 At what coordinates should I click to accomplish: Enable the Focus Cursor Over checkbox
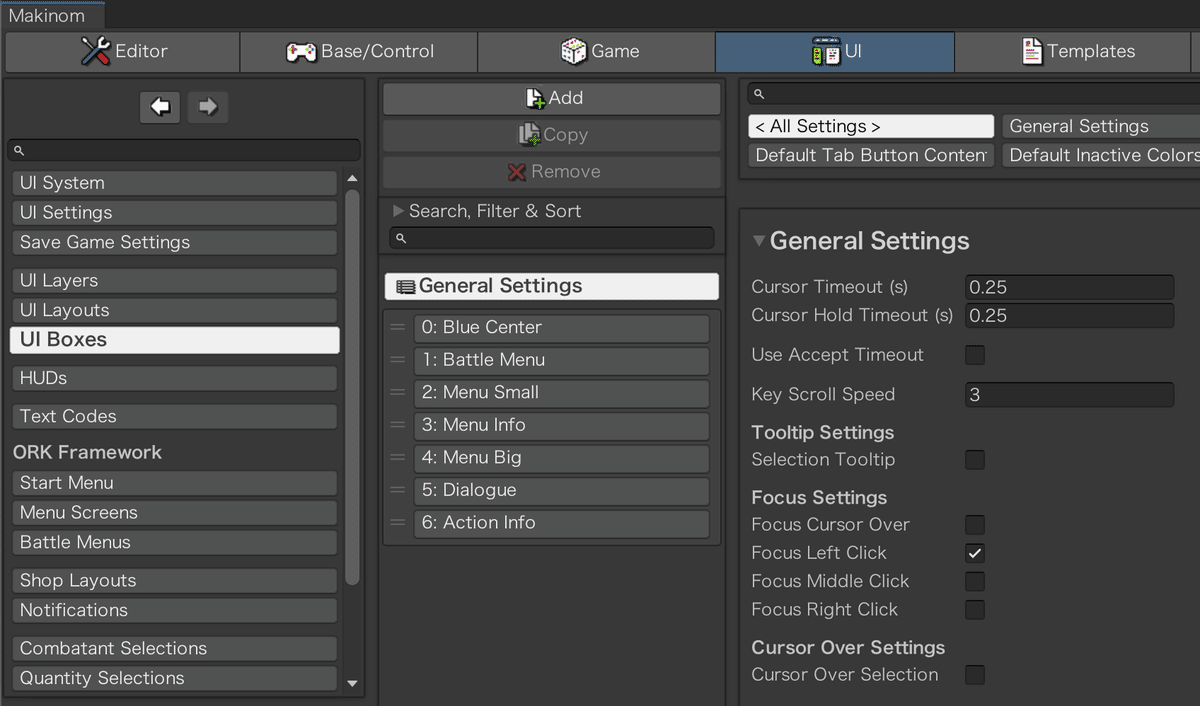(975, 525)
